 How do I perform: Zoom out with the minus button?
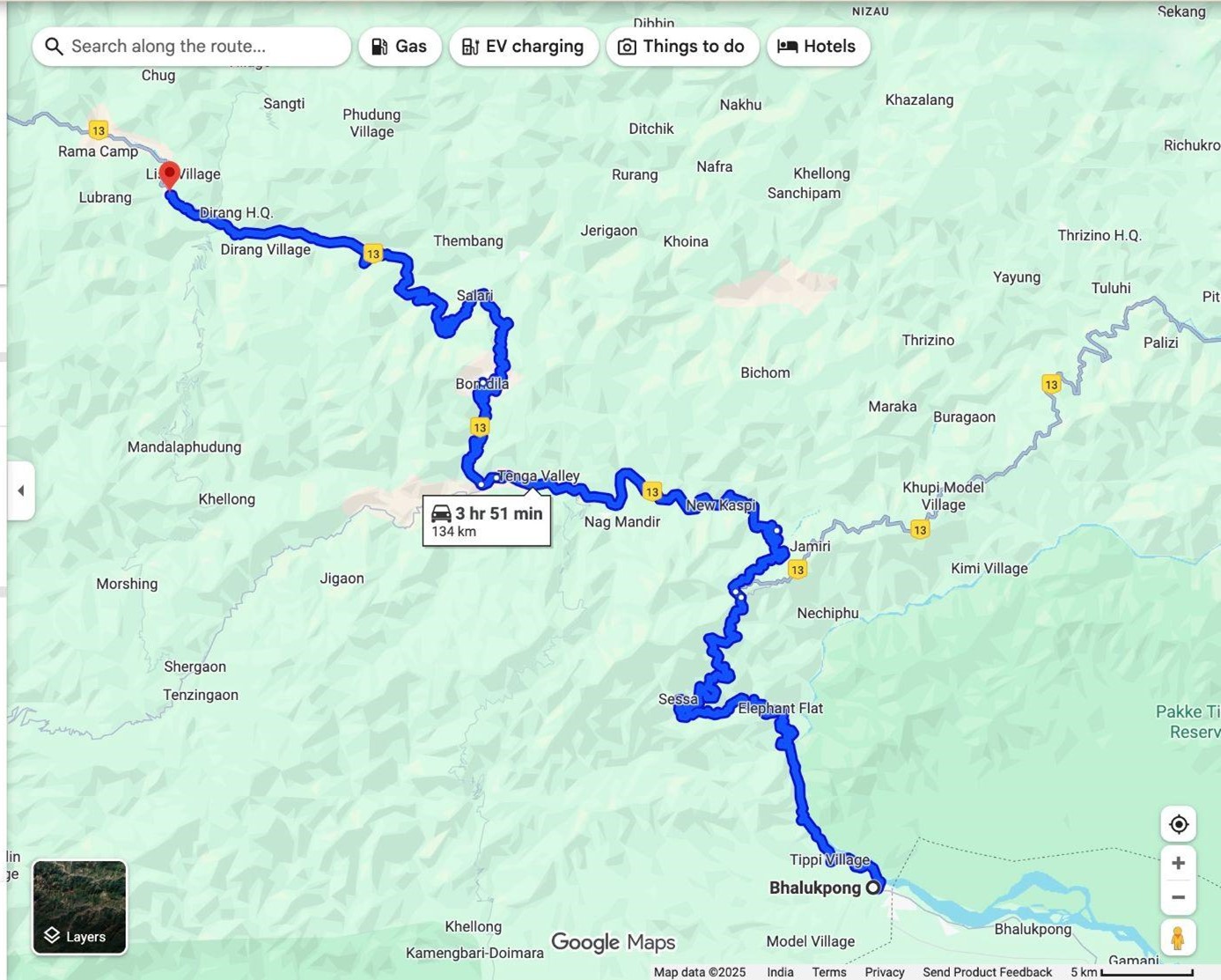tap(1178, 897)
